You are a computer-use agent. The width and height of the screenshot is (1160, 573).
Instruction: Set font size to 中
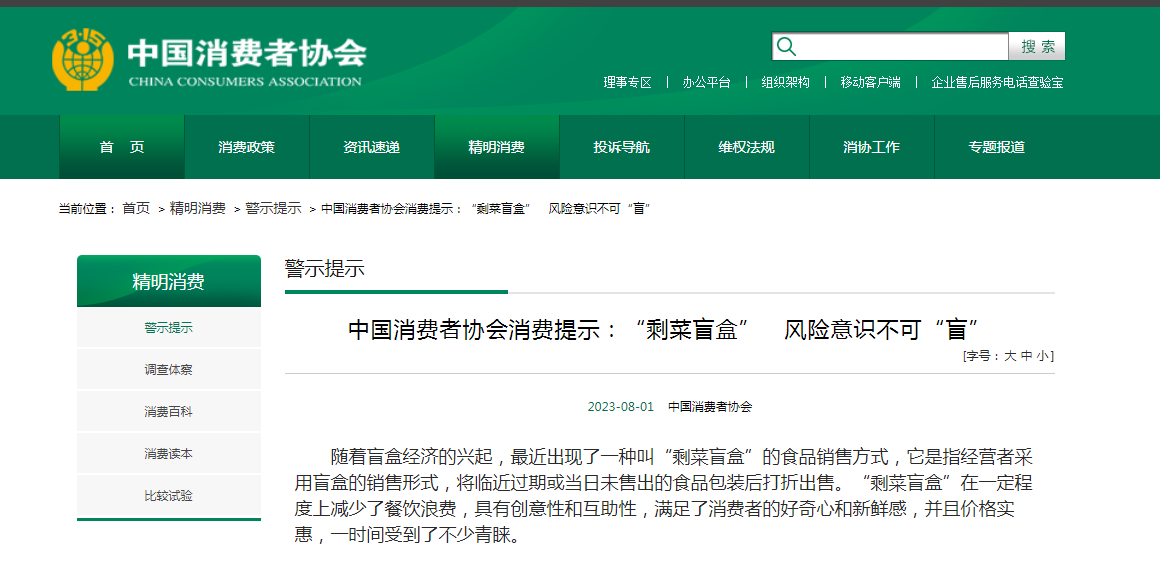1026,356
